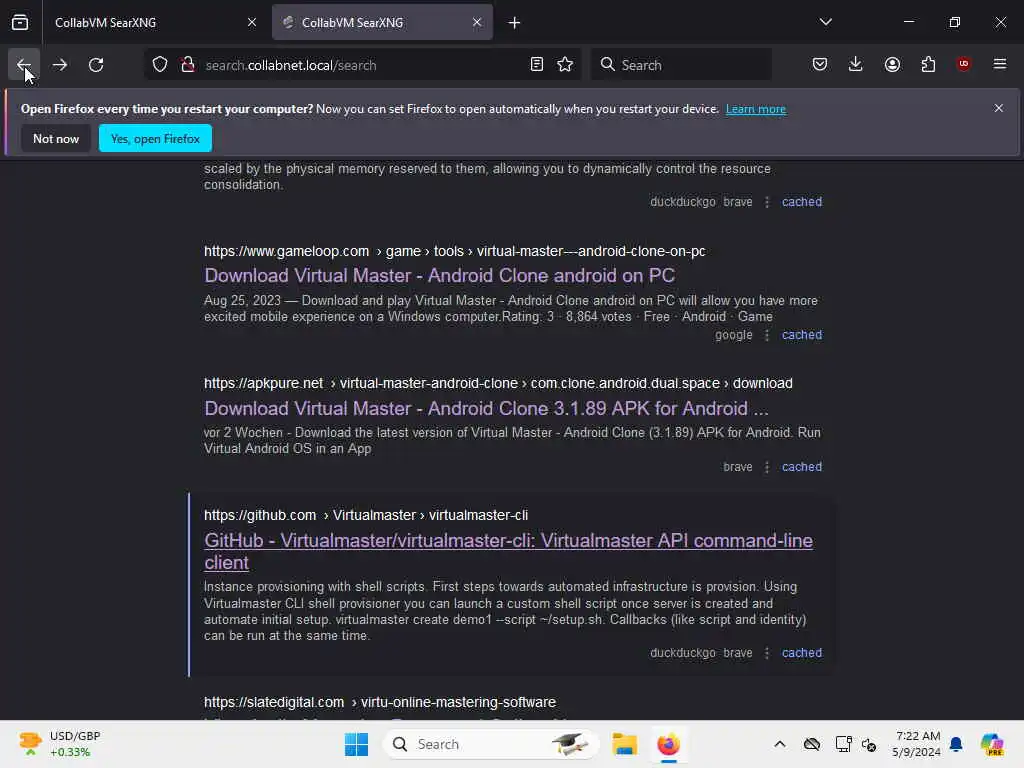Open the tracking protection shield icon
Viewport: 1024px width, 768px height.
[160, 65]
